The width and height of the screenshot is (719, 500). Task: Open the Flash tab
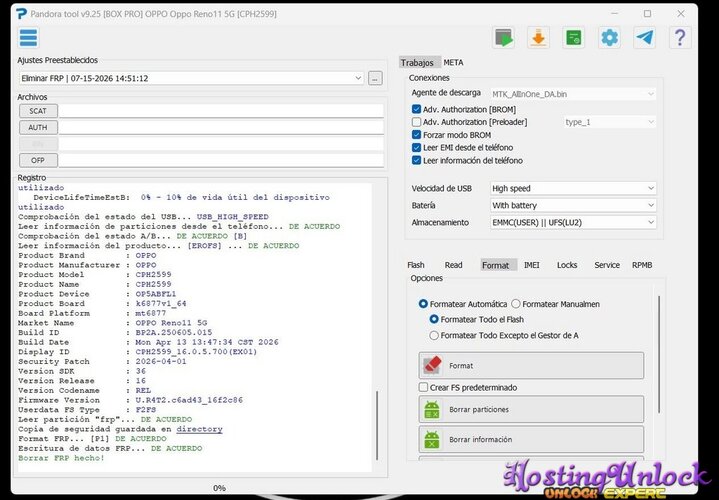click(x=416, y=265)
